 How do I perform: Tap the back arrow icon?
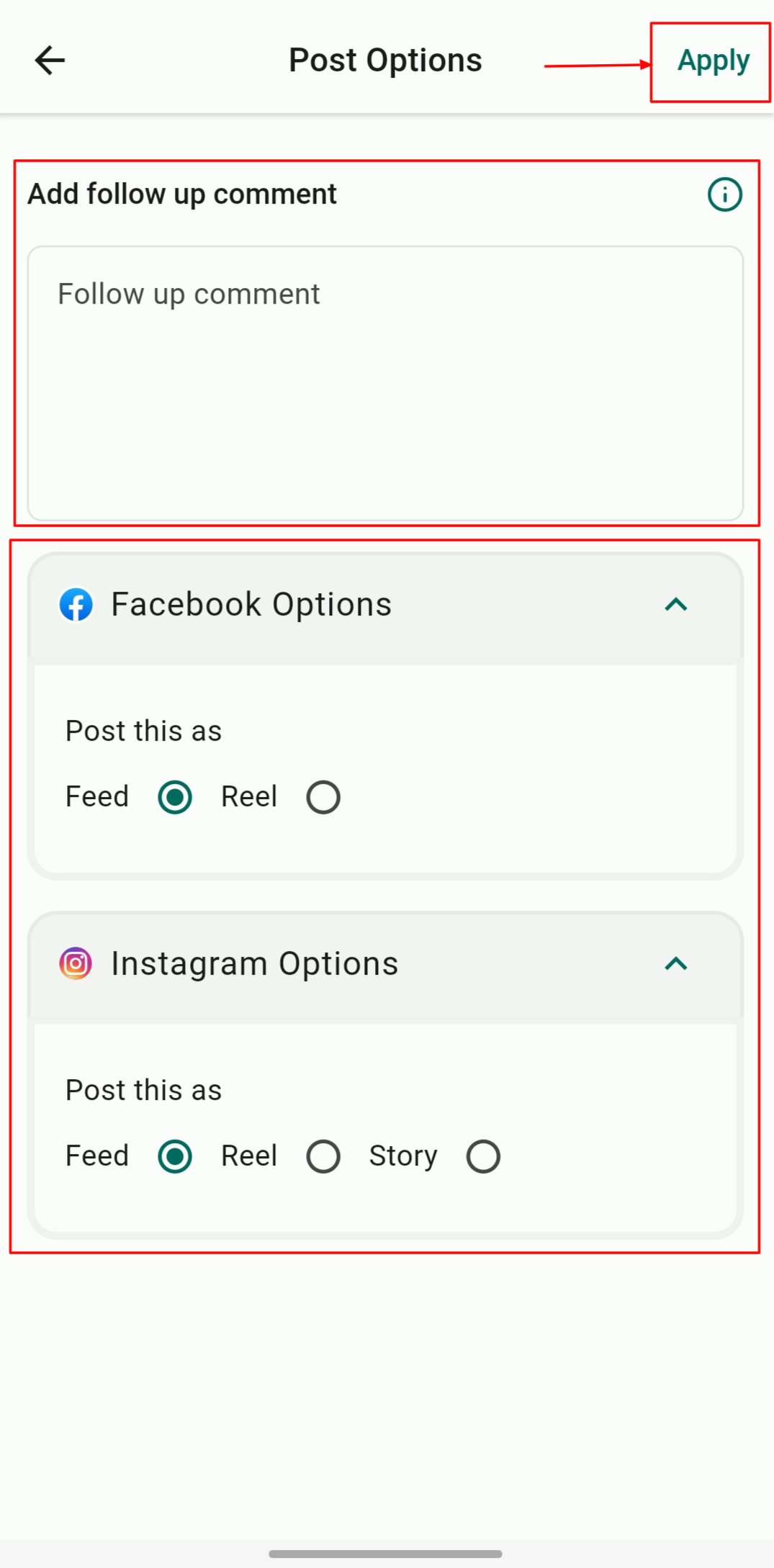[x=50, y=60]
